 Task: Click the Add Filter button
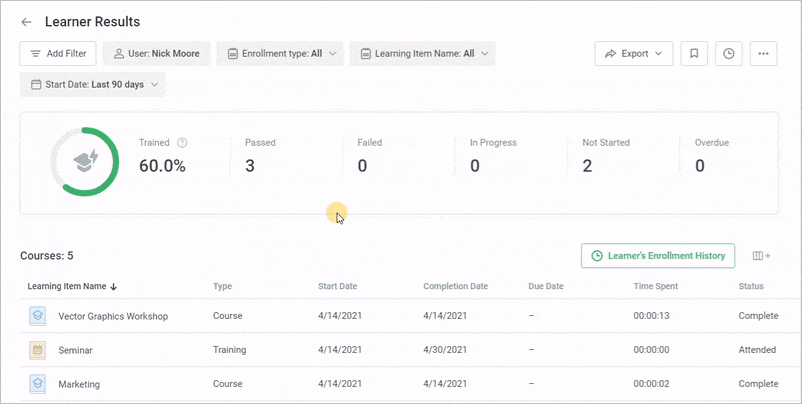coord(58,54)
